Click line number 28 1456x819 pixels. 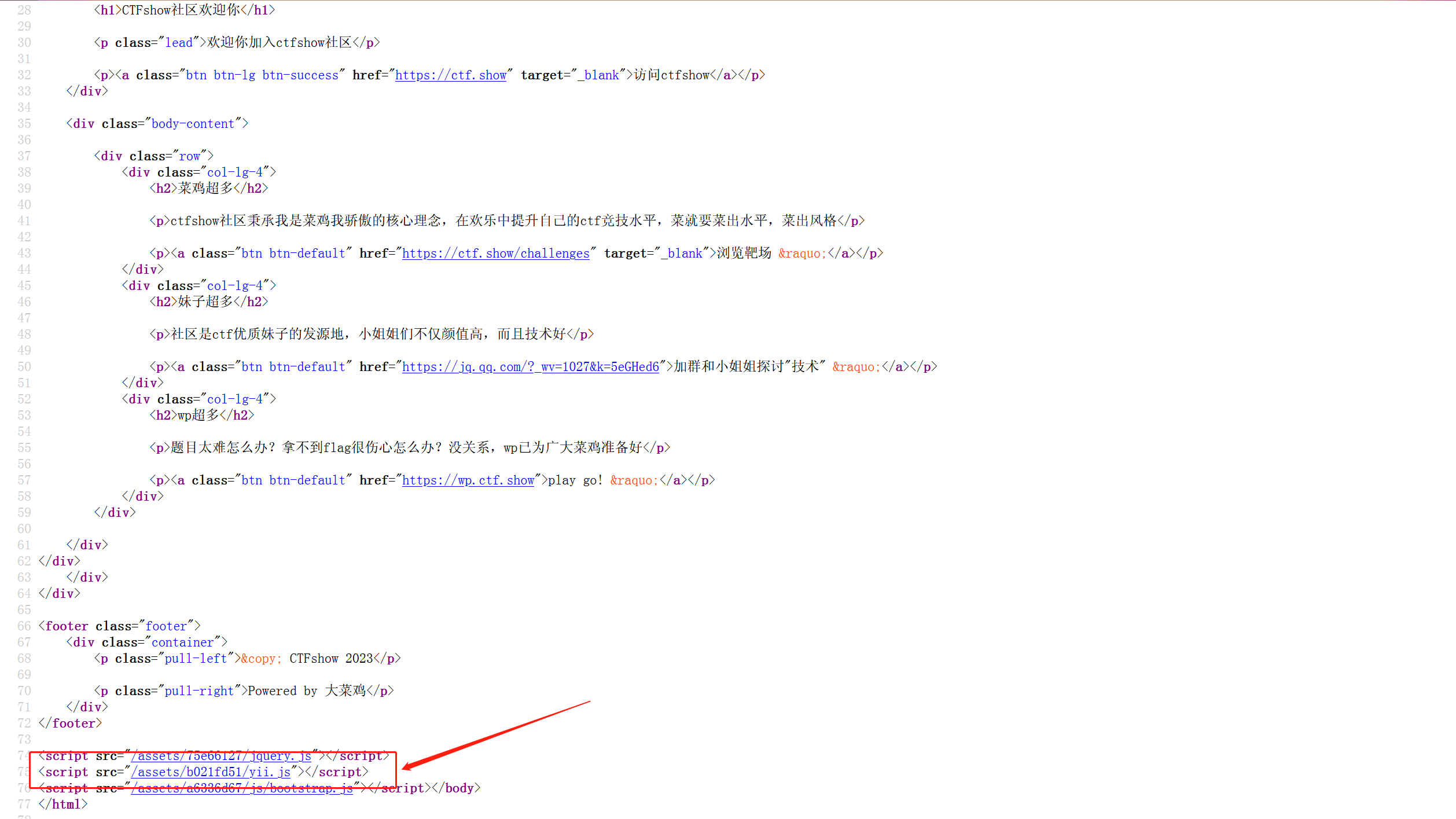point(24,10)
